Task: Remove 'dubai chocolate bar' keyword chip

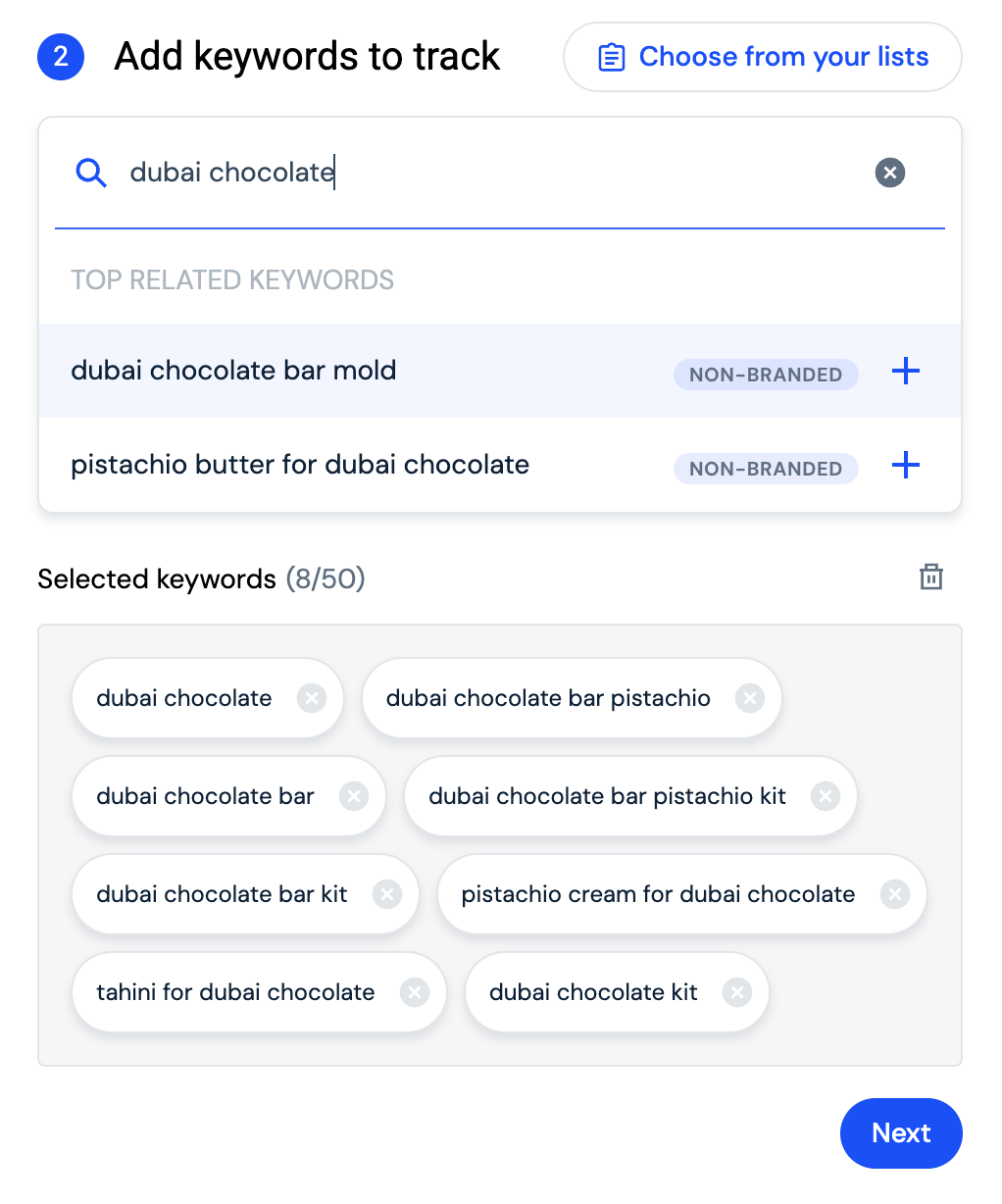Action: 354,796
